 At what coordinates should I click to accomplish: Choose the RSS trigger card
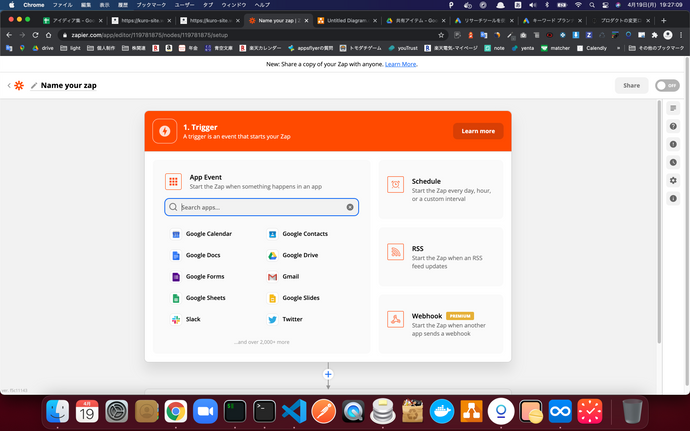pyautogui.click(x=440, y=257)
